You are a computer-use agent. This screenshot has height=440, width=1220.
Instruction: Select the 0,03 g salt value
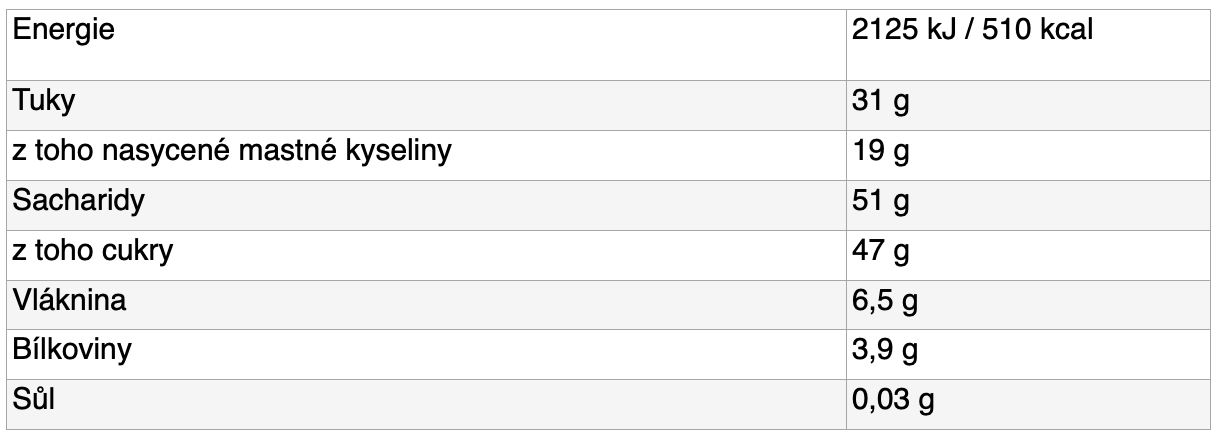click(x=894, y=399)
